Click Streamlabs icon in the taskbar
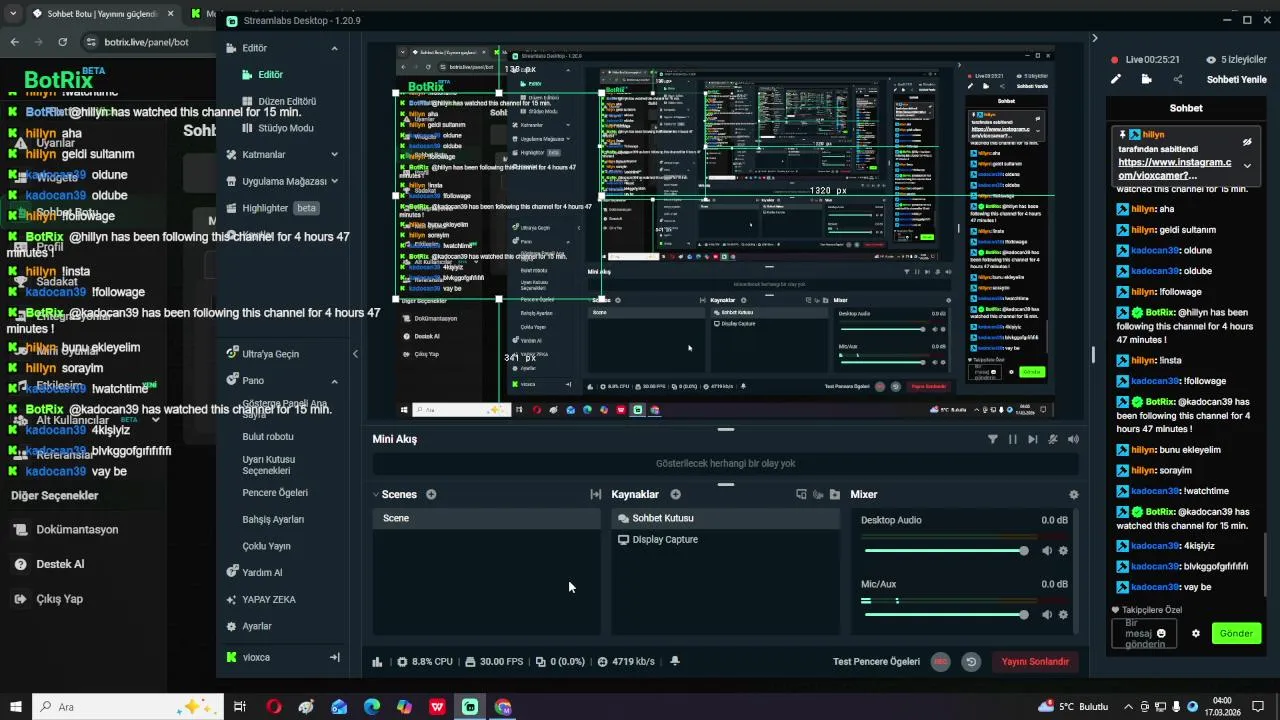This screenshot has width=1280, height=720. coord(470,707)
